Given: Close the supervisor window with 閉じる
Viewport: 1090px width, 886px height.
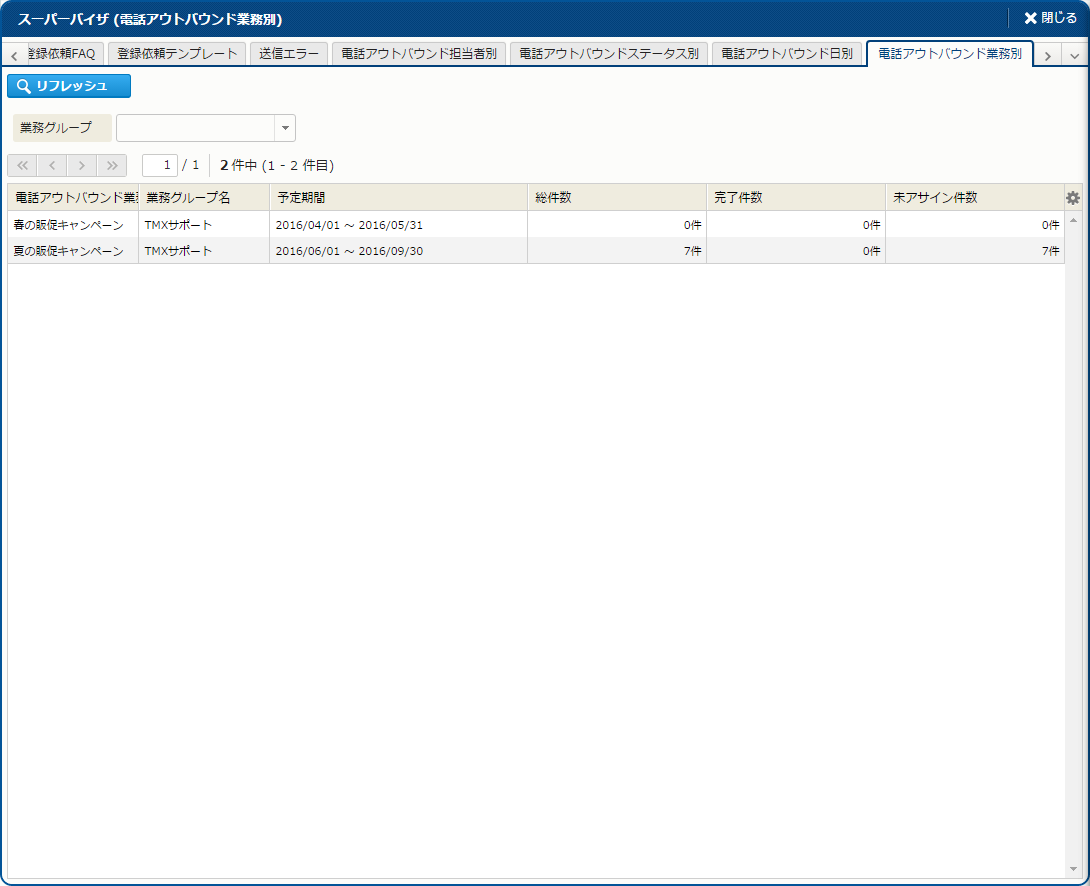Looking at the screenshot, I should [1050, 19].
